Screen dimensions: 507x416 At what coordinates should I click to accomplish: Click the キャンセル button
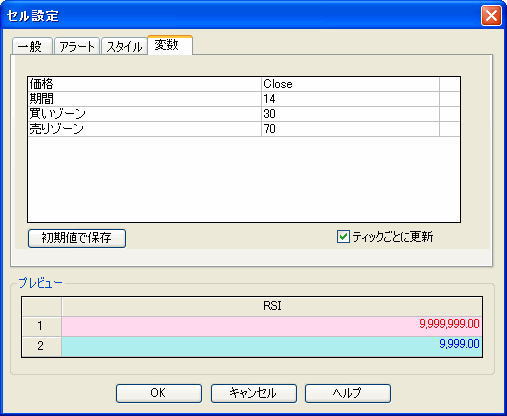click(x=254, y=393)
